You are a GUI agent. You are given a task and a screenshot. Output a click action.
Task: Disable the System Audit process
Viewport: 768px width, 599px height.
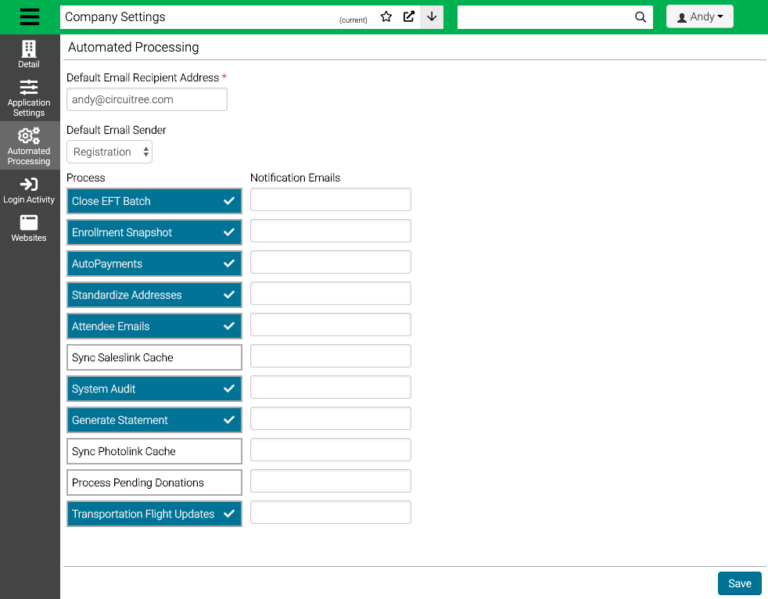pos(154,389)
